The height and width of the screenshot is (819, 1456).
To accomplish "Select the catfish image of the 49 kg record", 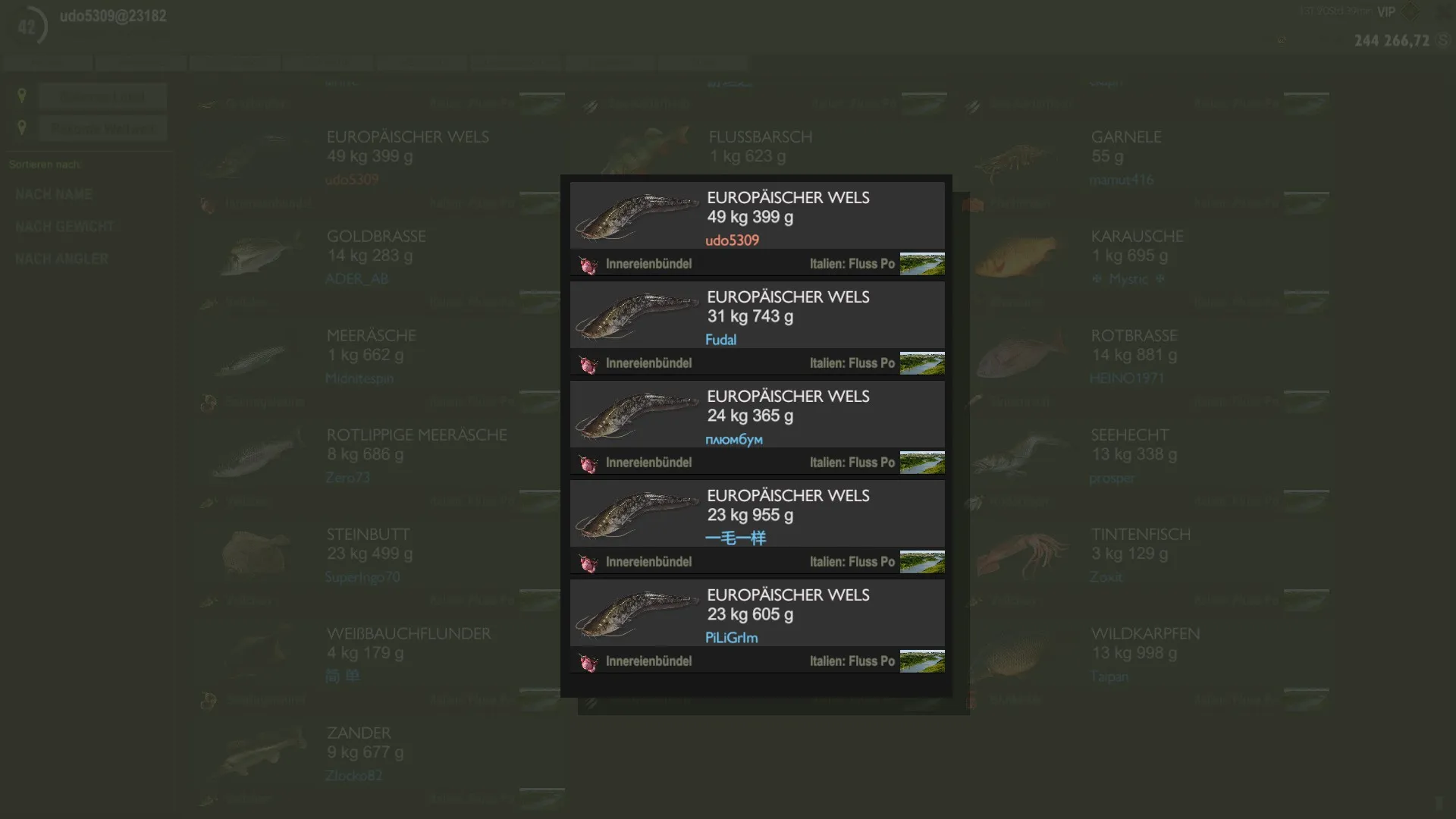I will click(637, 216).
